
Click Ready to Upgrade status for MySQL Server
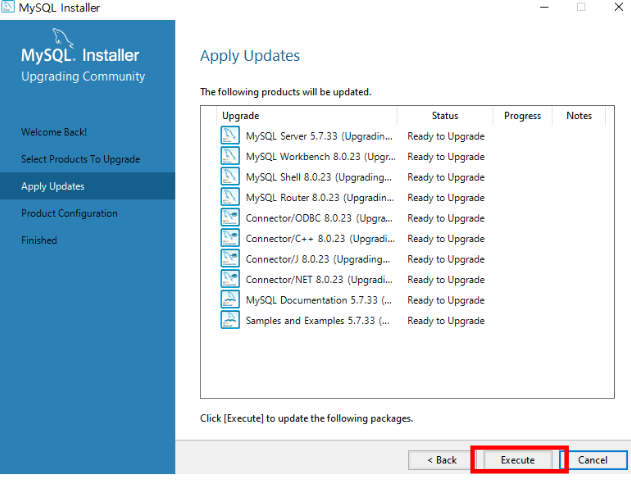(446, 136)
